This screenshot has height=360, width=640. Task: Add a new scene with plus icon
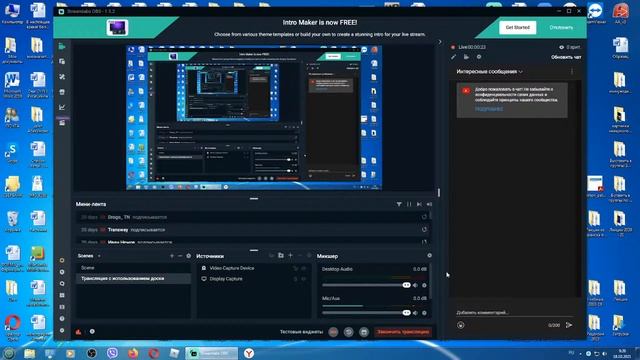[x=172, y=256]
